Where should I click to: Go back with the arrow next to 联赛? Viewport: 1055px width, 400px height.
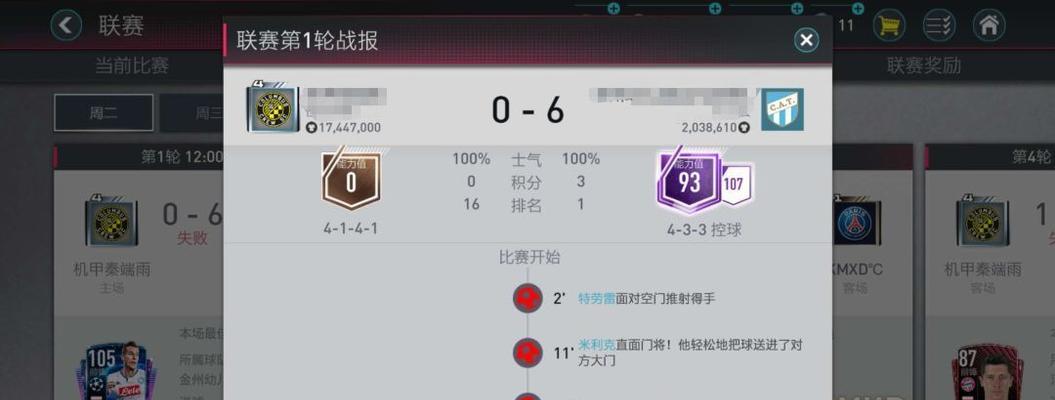(x=66, y=26)
